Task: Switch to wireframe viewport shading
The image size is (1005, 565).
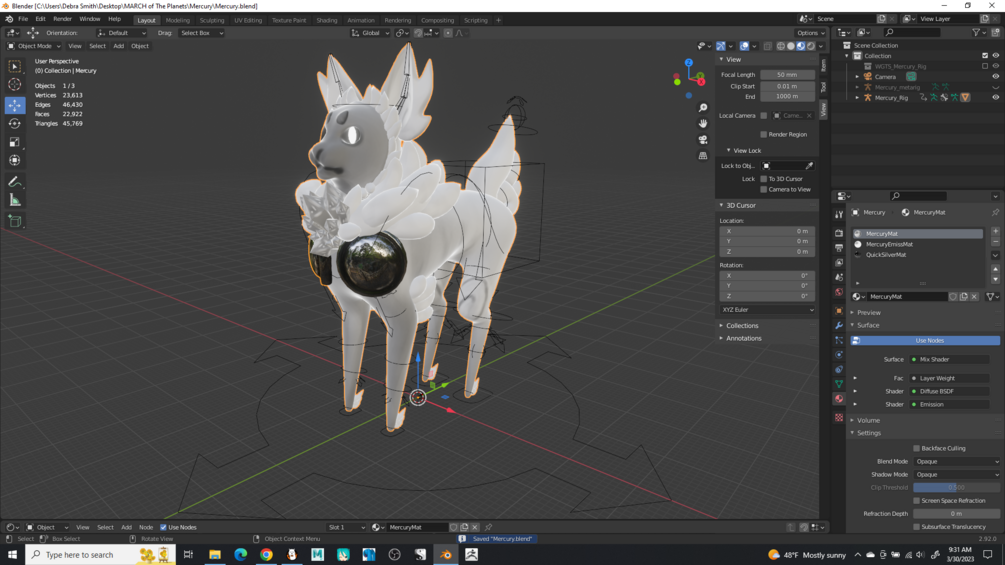Action: [781, 46]
